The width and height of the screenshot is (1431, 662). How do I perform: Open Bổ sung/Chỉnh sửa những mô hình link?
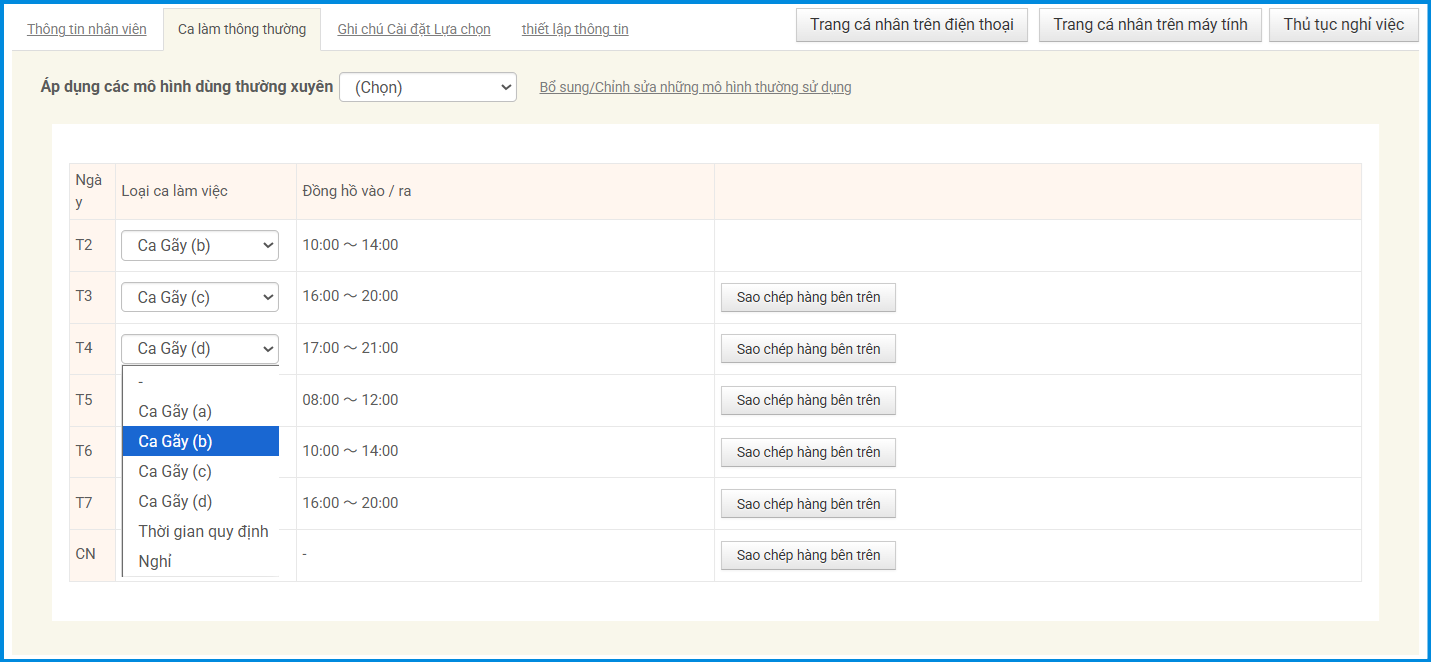click(695, 87)
